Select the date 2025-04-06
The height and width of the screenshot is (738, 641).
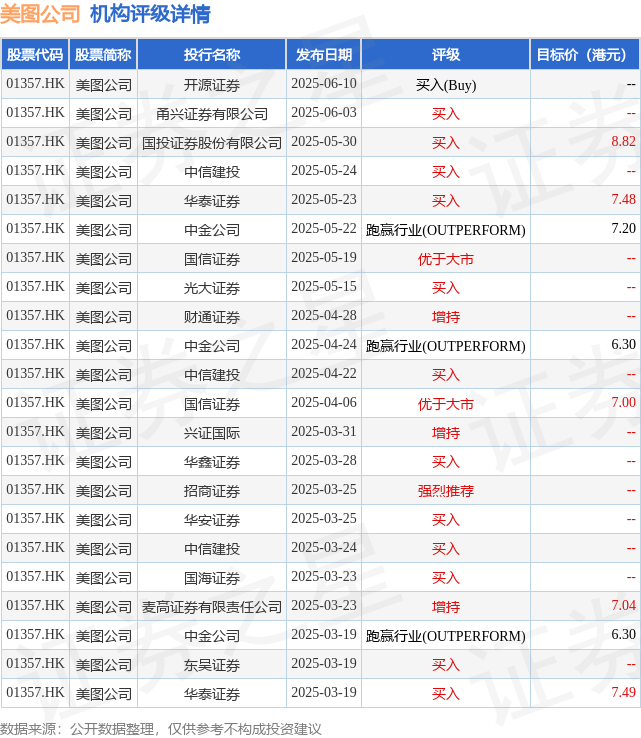coord(324,402)
